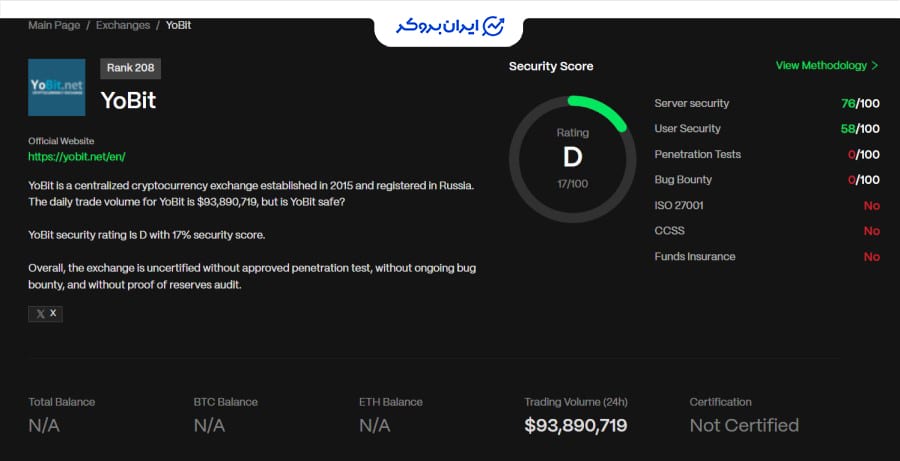Click the Trading Volume (24h) label
This screenshot has width=900, height=461.
tap(576, 402)
